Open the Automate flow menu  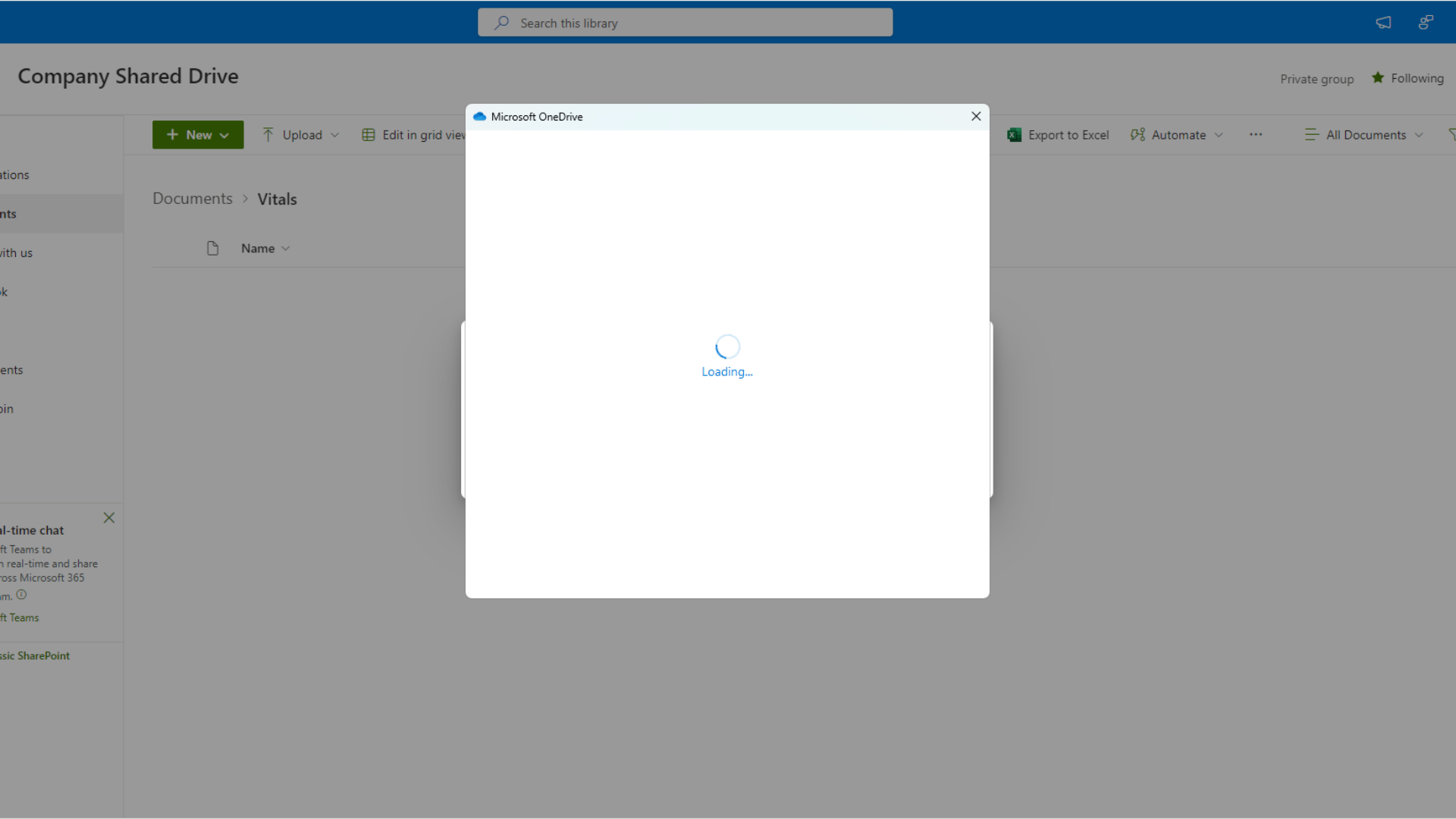[1177, 135]
